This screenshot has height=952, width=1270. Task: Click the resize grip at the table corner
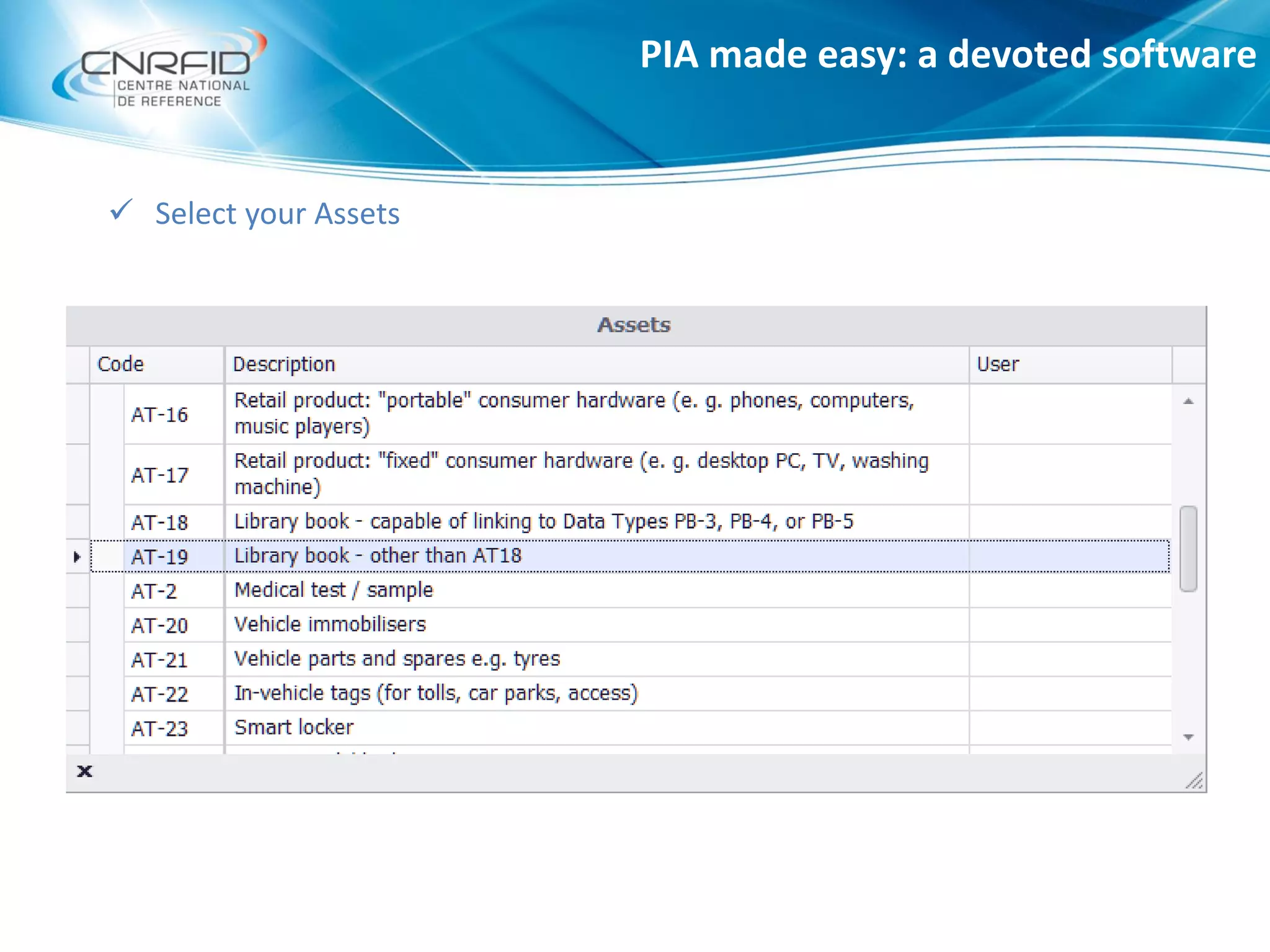tap(1194, 780)
